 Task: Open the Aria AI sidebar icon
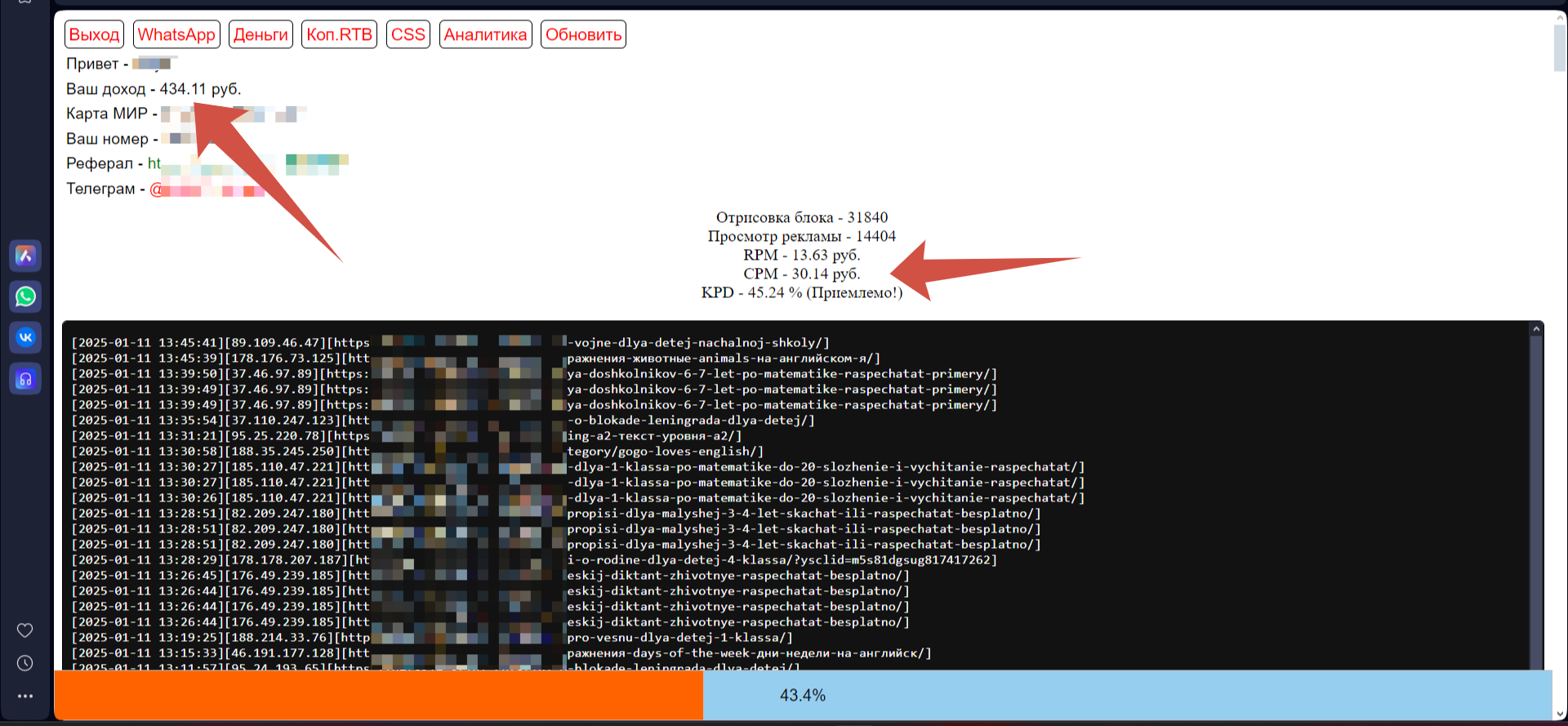click(x=25, y=256)
